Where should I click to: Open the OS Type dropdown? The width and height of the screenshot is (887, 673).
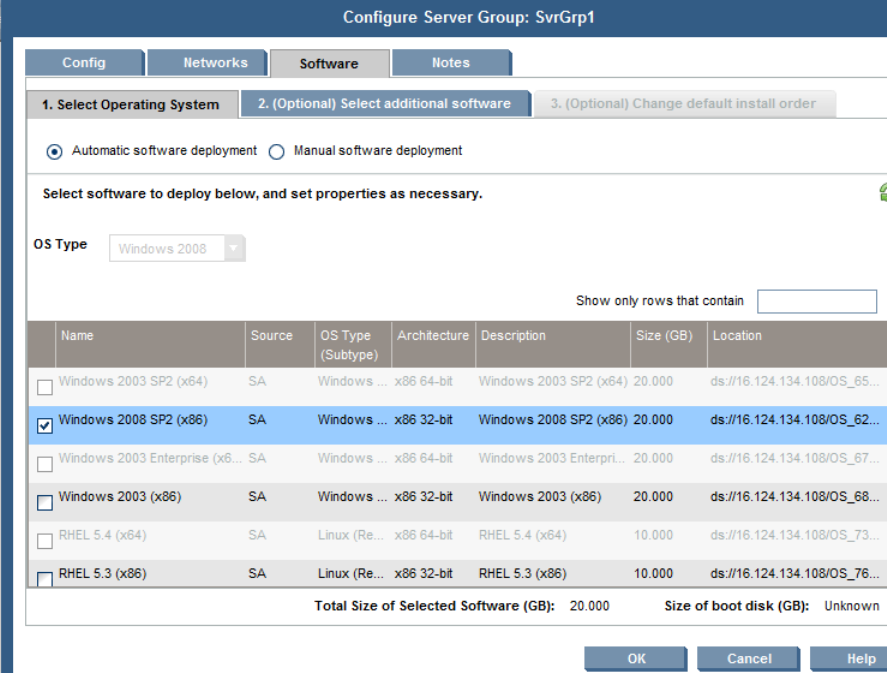click(x=234, y=249)
